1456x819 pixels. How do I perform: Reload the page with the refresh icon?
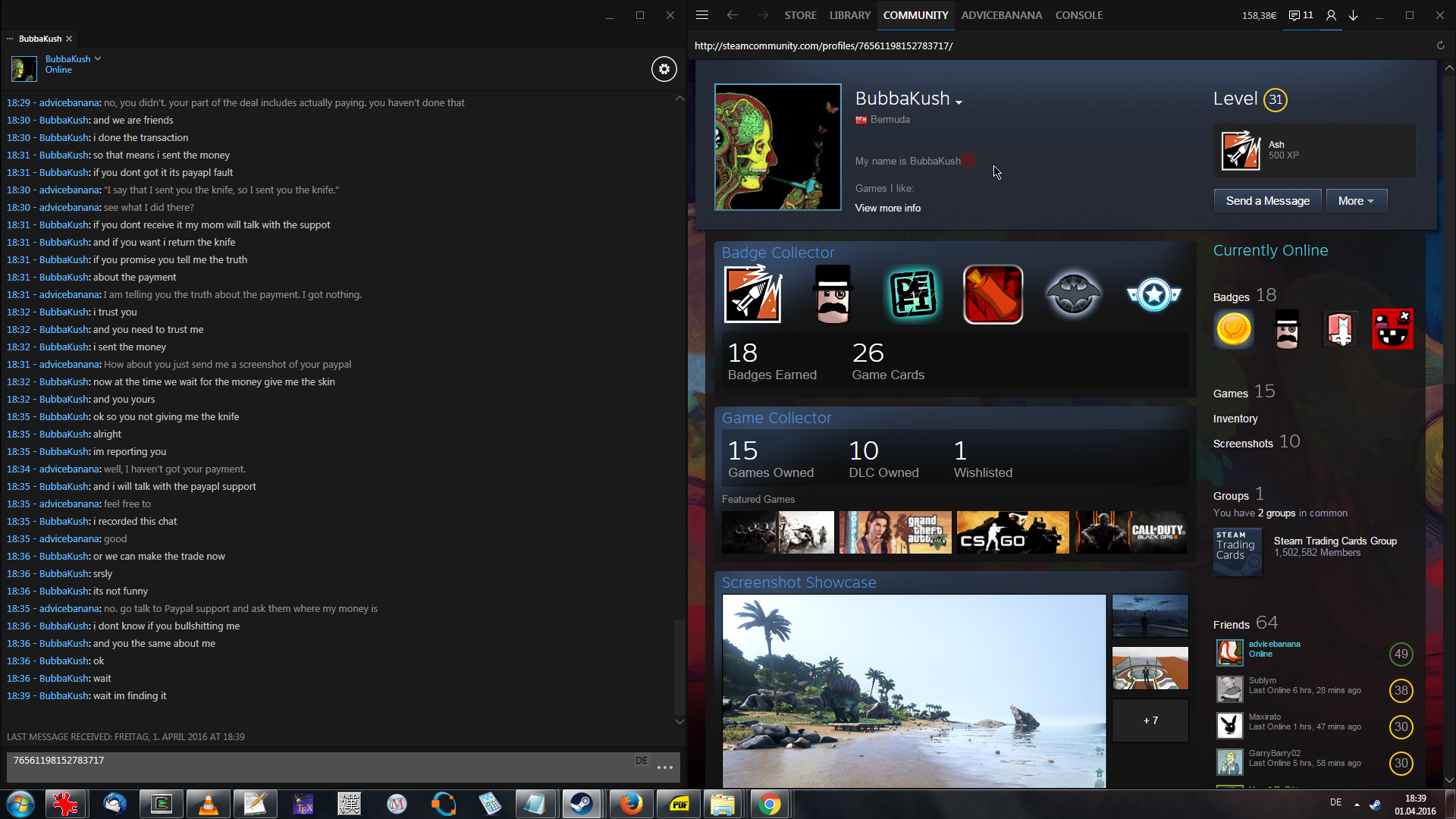(1440, 45)
